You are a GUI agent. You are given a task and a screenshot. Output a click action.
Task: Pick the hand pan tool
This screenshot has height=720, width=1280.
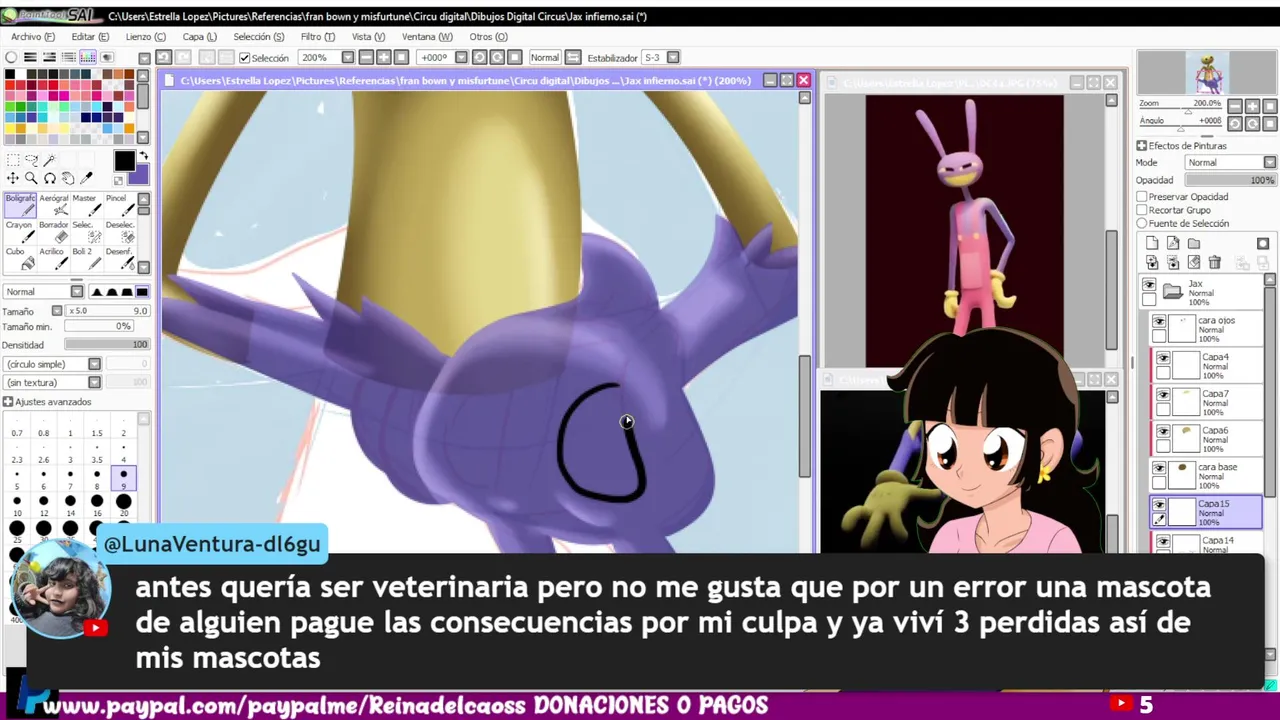coord(68,178)
